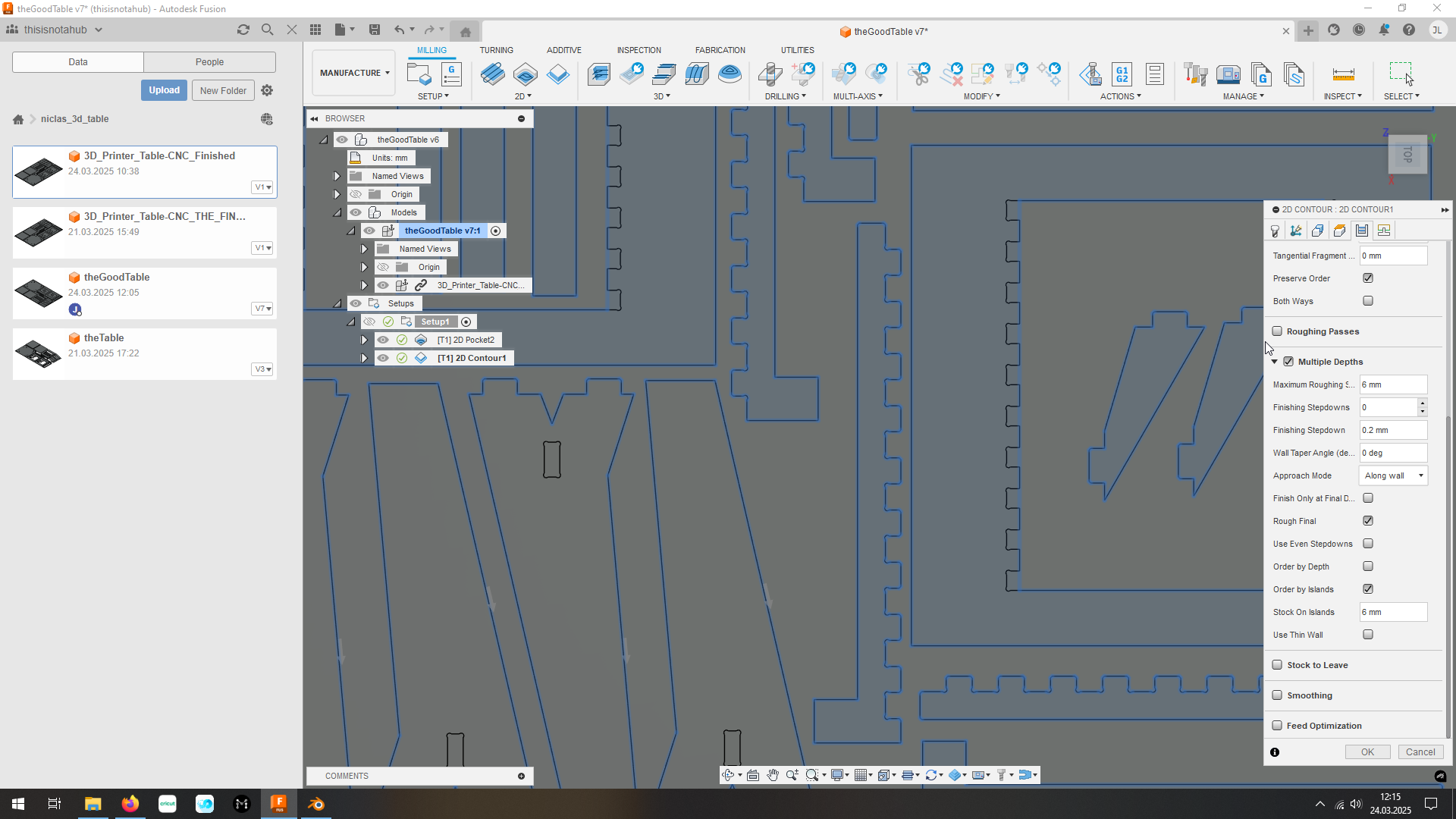Select the 3D Adaptive Clearing tool
This screenshot has height=819, width=1456.
(599, 74)
